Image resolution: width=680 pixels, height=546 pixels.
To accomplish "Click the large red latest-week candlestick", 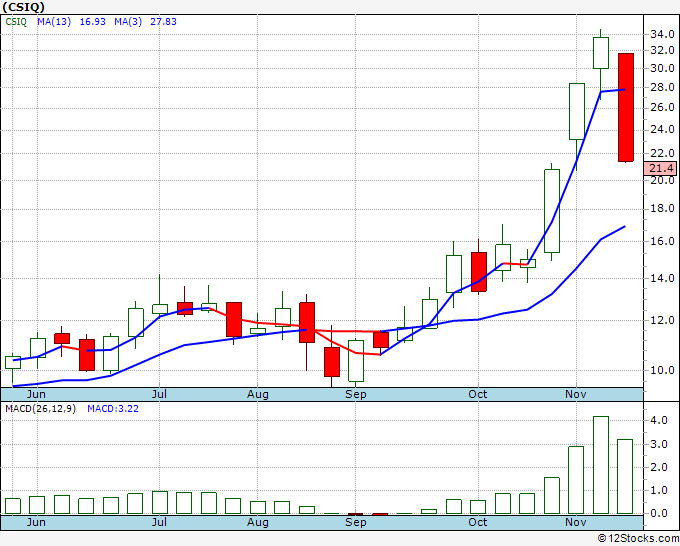I will tap(626, 107).
